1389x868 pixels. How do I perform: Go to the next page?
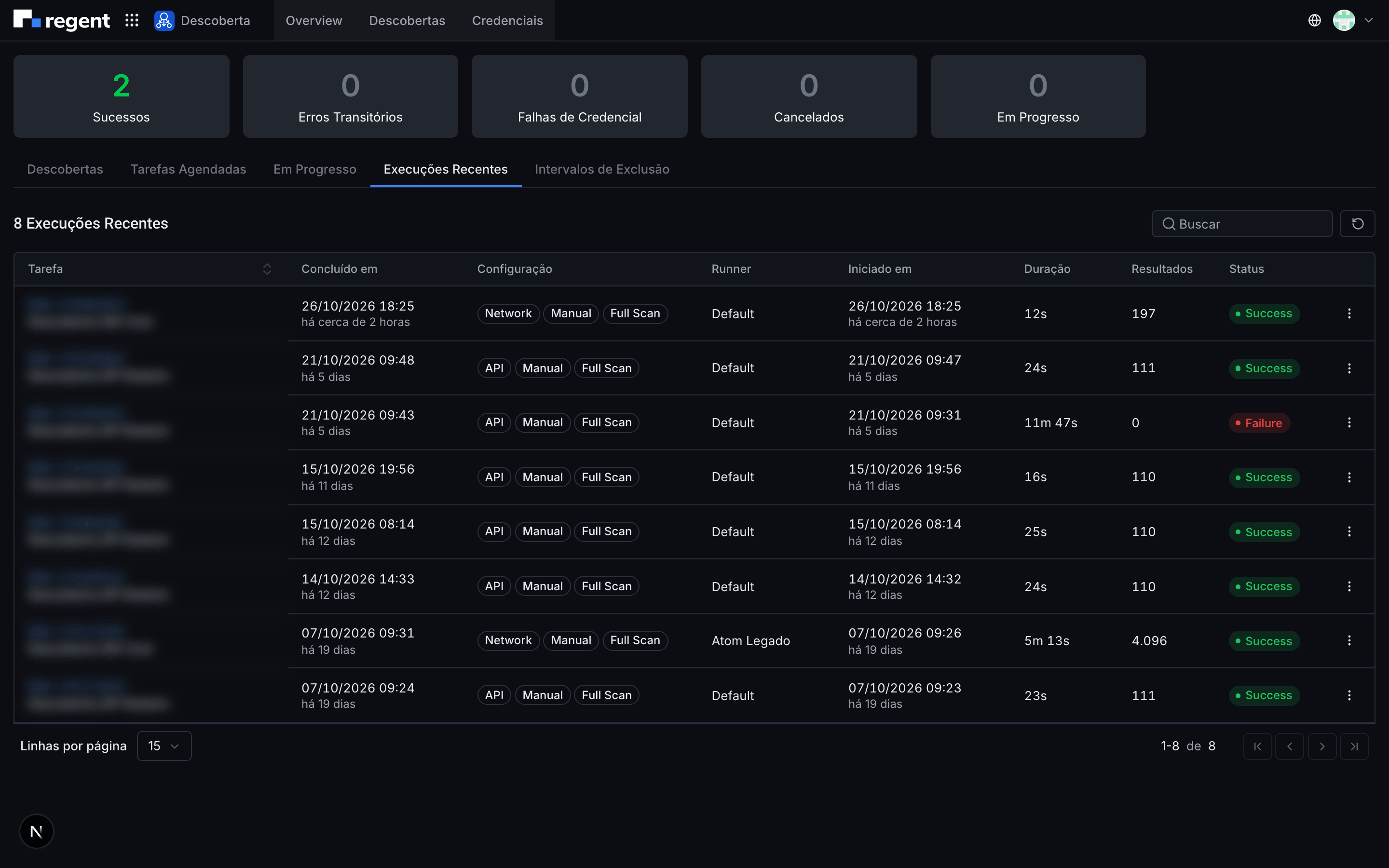click(1322, 746)
